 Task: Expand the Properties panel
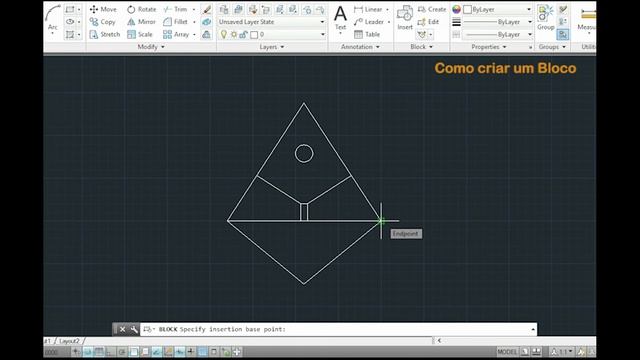click(489, 47)
